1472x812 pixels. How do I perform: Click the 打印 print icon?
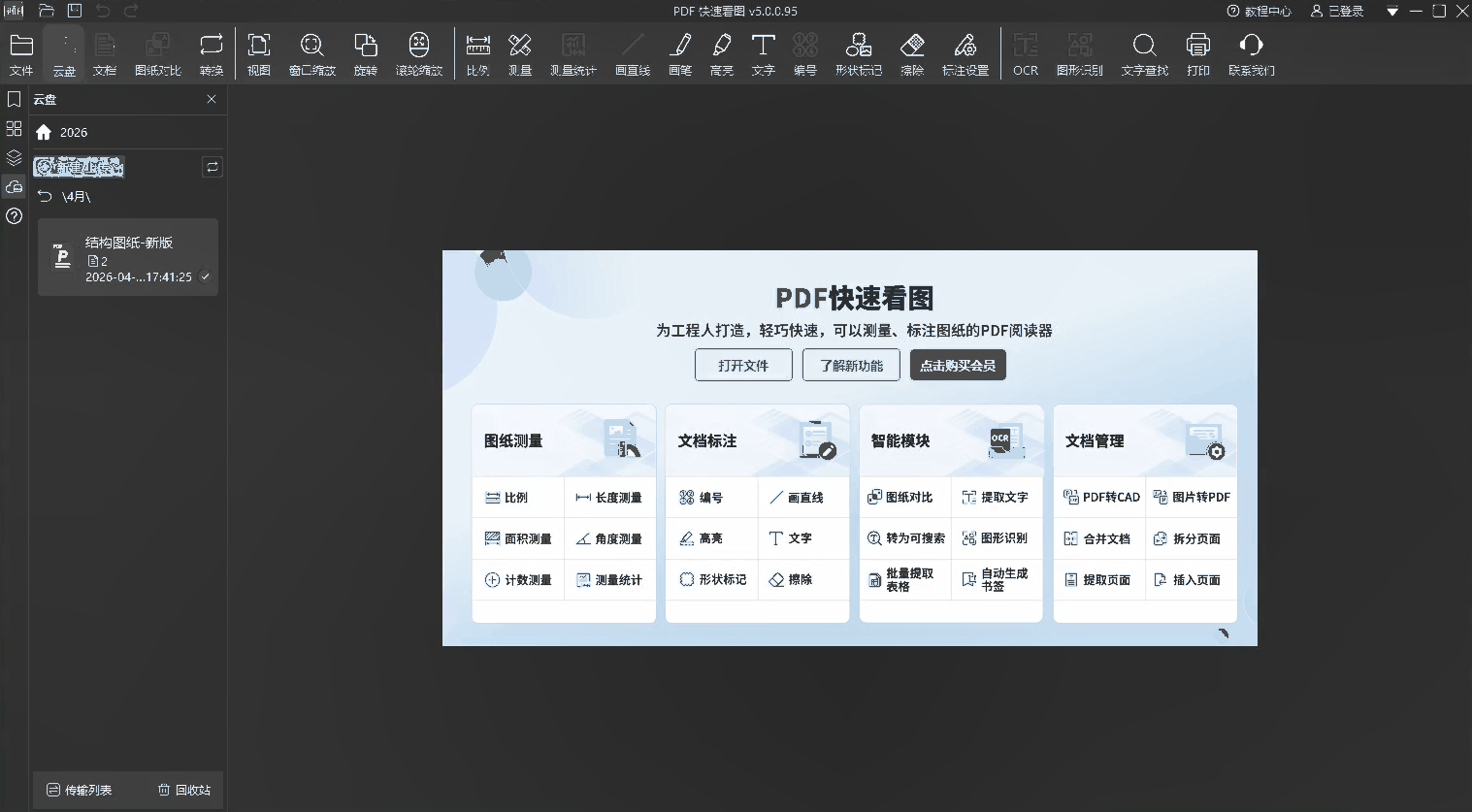click(x=1198, y=54)
